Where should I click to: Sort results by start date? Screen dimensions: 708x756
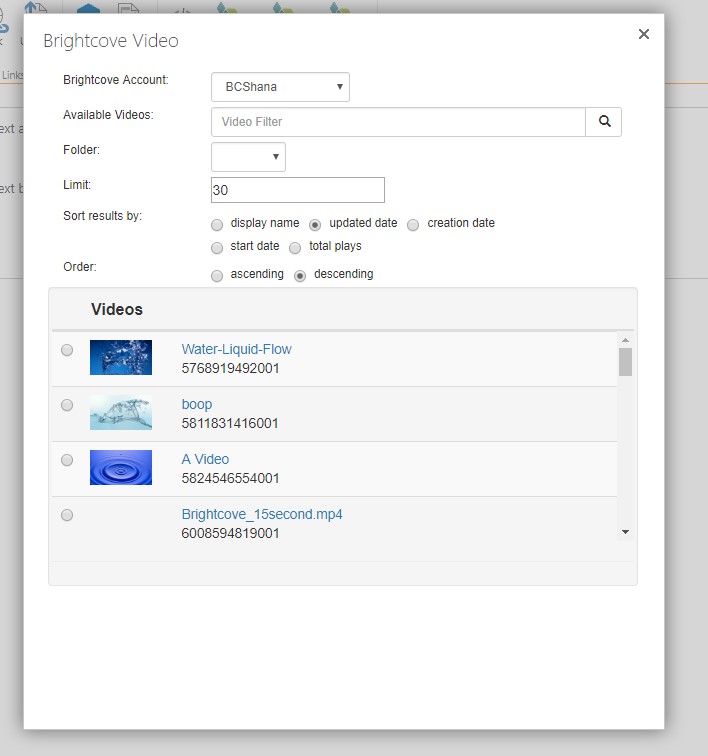click(217, 247)
